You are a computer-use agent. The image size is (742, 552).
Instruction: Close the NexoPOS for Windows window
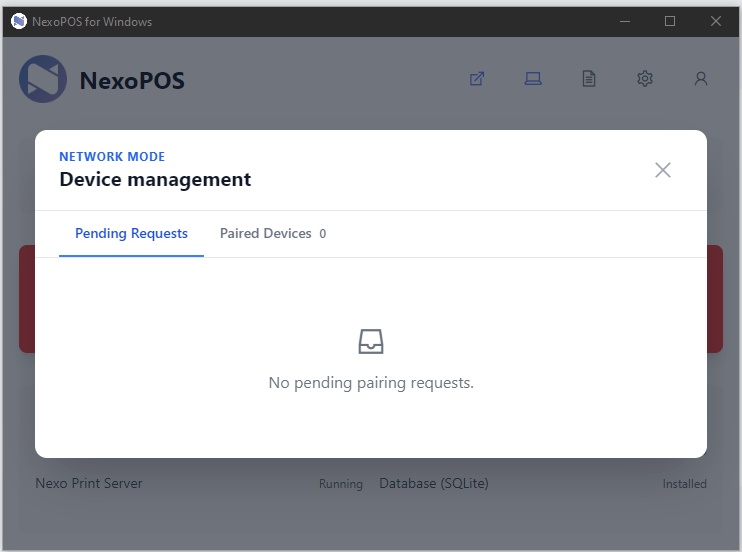[x=716, y=21]
